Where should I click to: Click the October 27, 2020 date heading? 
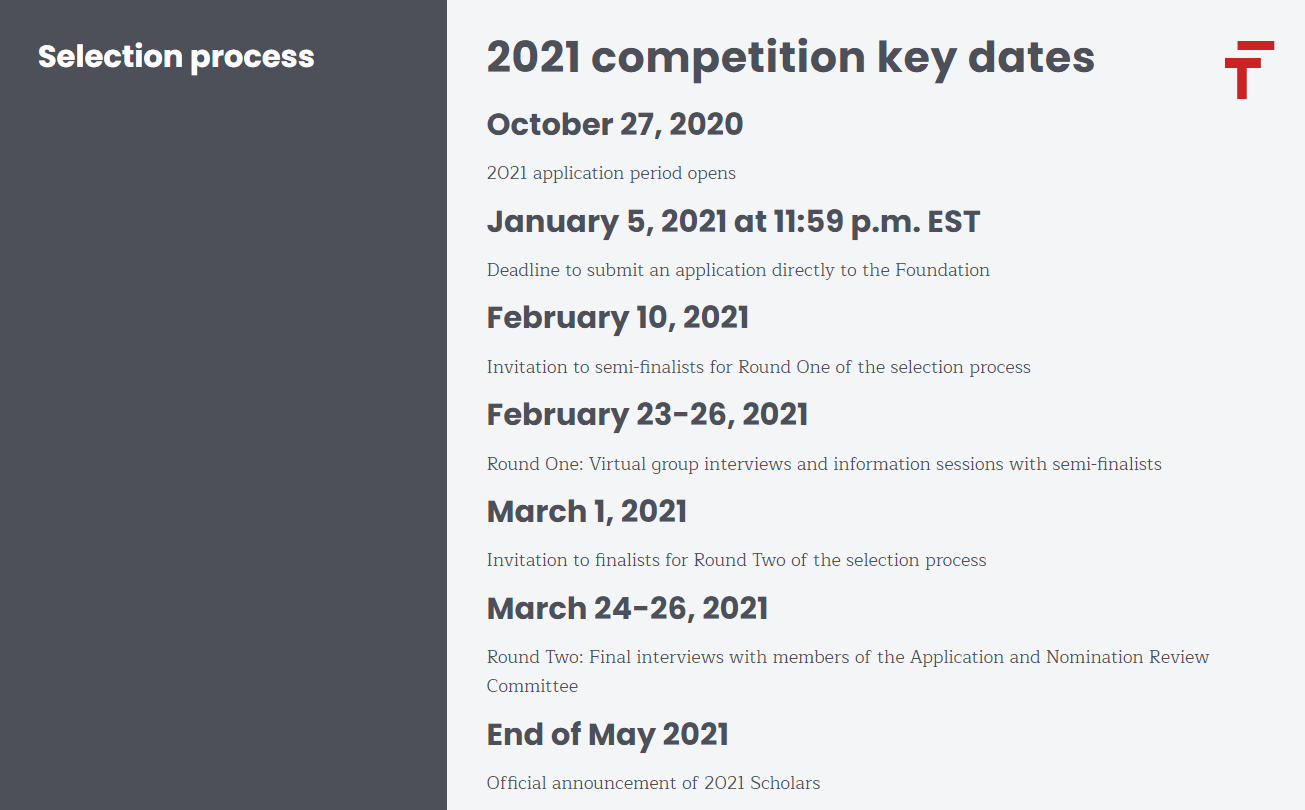[615, 125]
